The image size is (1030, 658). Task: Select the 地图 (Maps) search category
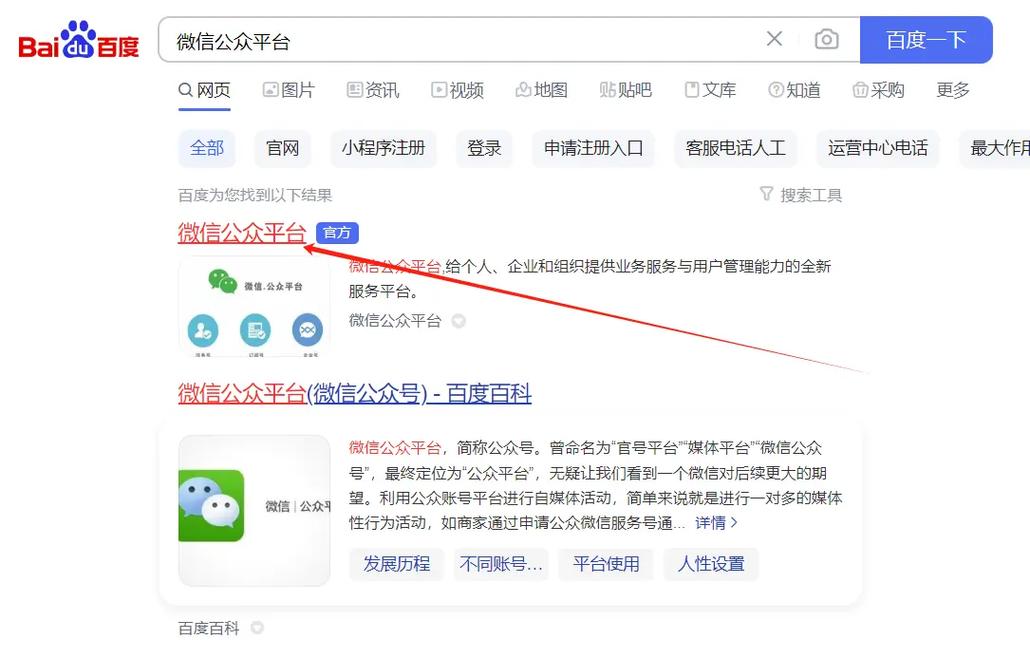(542, 89)
